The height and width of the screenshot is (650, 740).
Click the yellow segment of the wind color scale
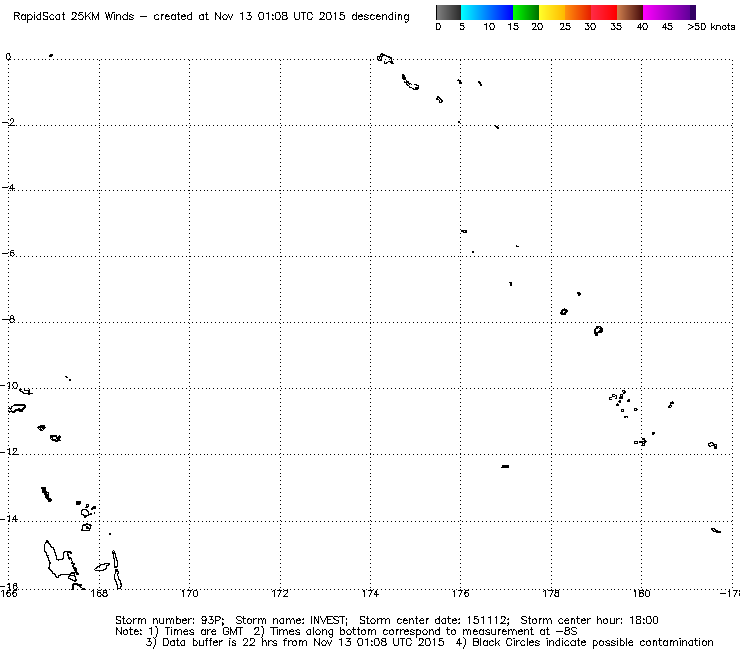[x=552, y=12]
